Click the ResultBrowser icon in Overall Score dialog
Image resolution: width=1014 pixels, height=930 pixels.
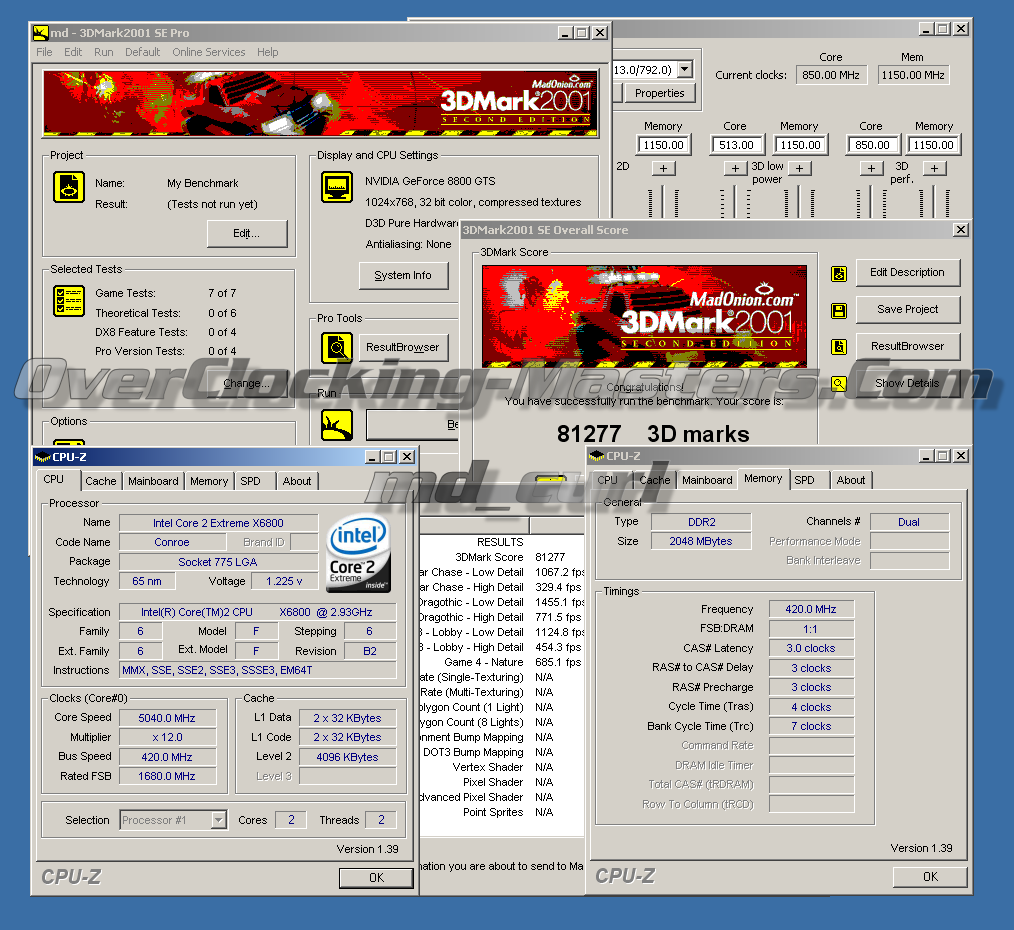(839, 347)
